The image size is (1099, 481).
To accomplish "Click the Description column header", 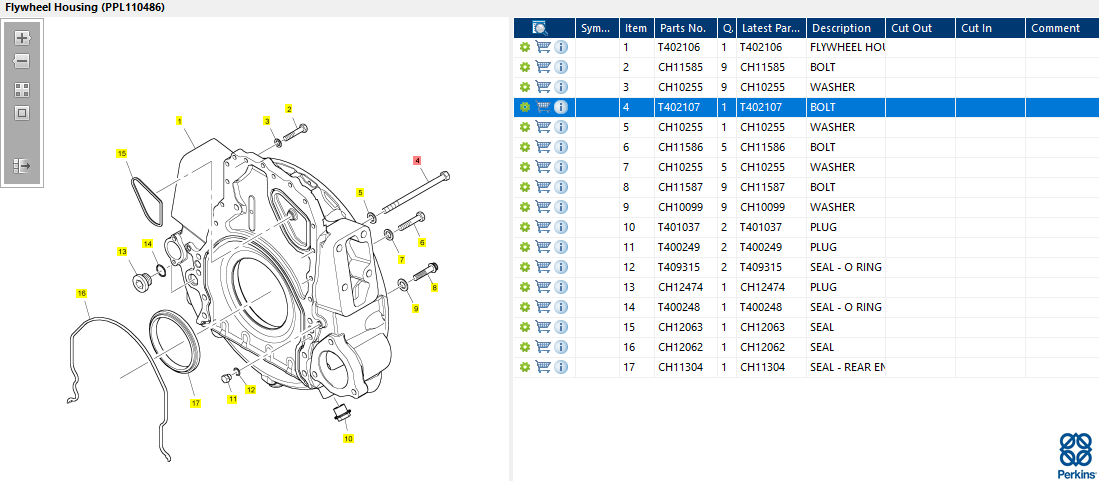I will click(x=841, y=28).
